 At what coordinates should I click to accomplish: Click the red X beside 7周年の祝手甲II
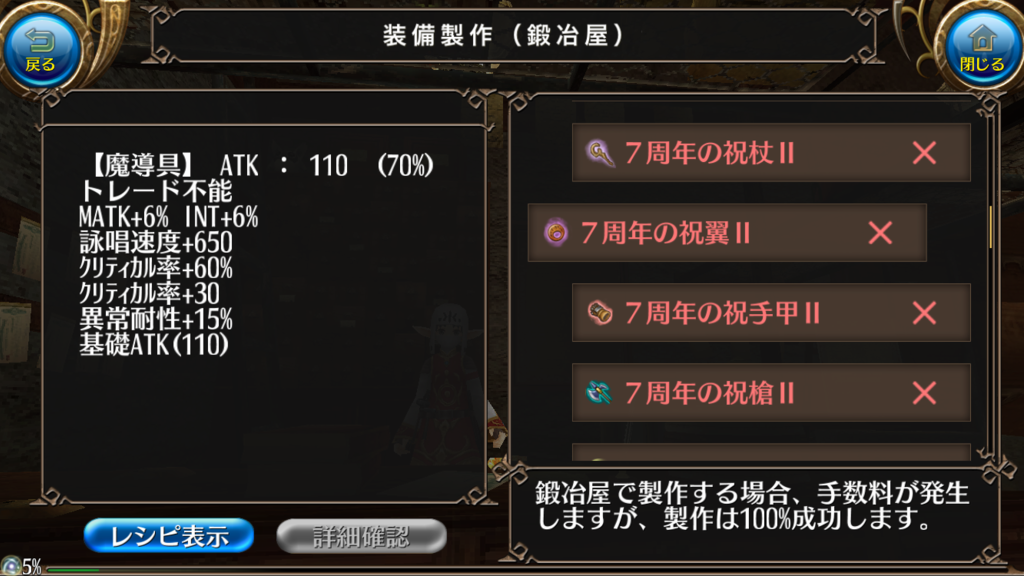tap(924, 313)
